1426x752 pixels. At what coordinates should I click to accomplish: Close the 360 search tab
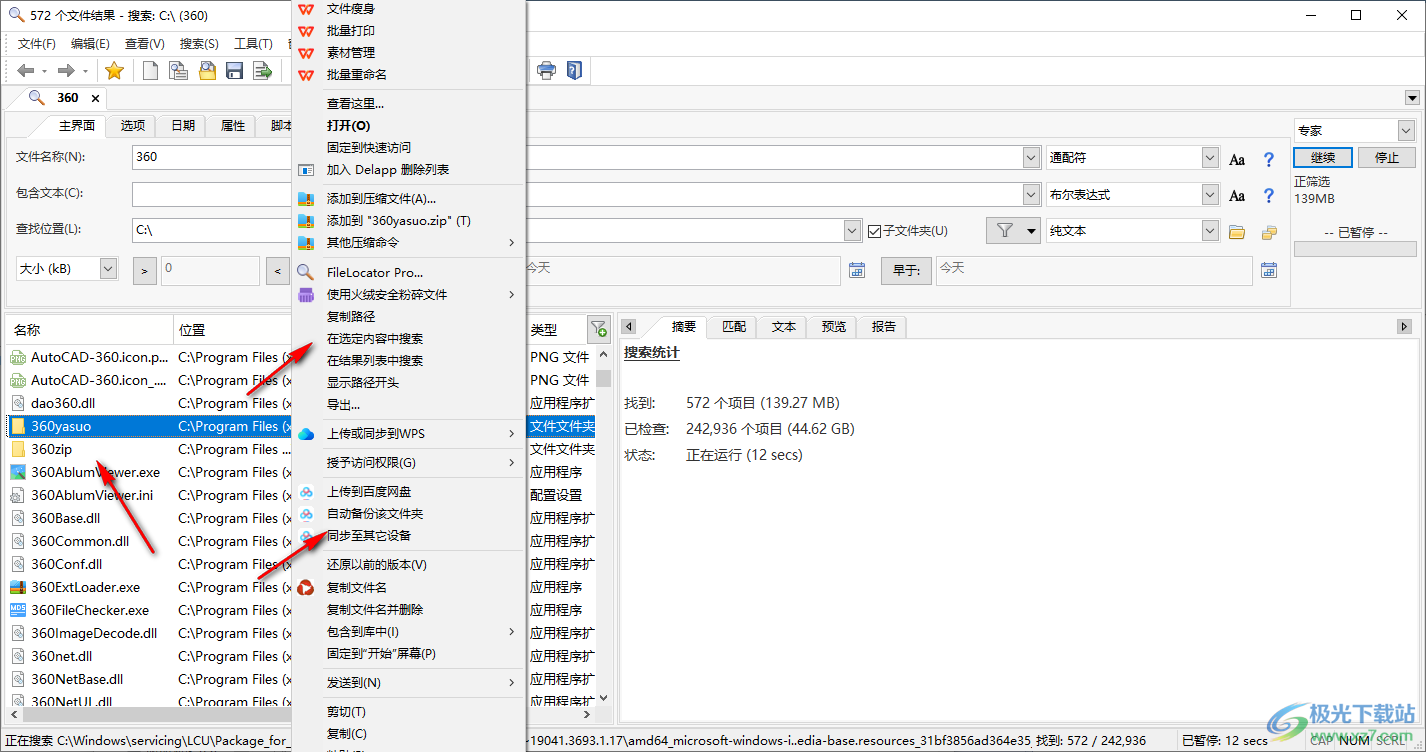click(95, 98)
